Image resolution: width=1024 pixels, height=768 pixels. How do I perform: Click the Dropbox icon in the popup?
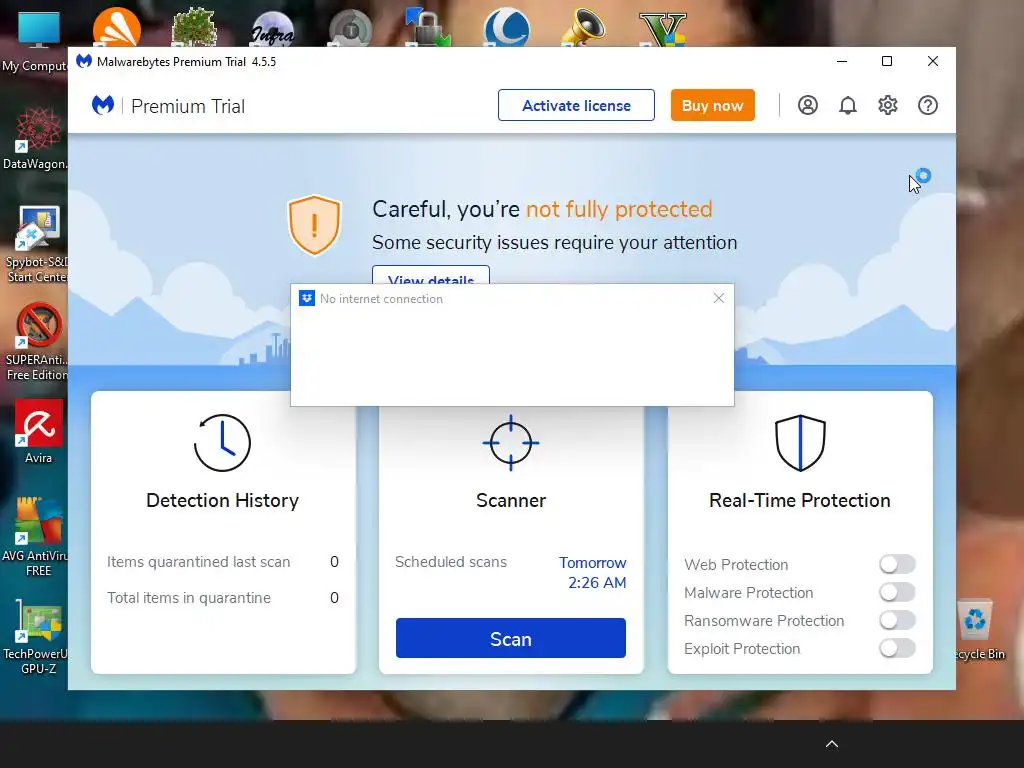[306, 298]
